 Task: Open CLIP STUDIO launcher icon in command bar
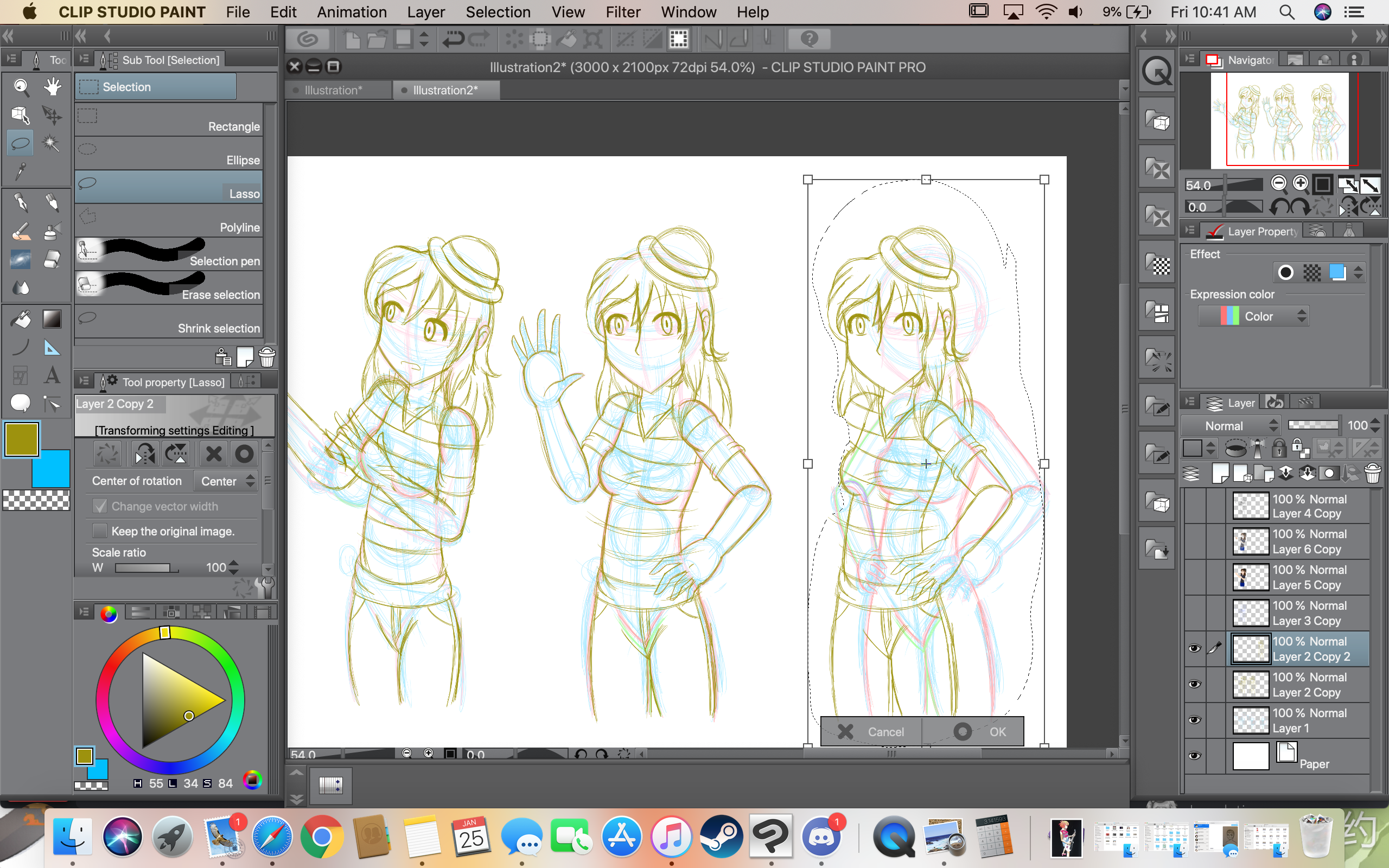[x=308, y=39]
